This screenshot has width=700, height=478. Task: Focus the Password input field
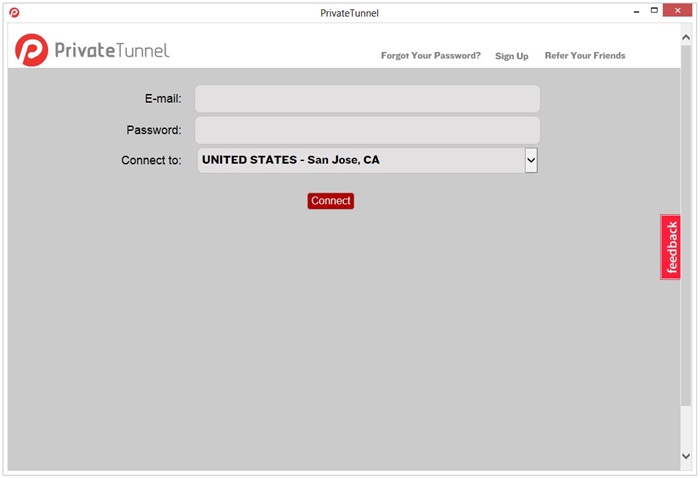(367, 130)
